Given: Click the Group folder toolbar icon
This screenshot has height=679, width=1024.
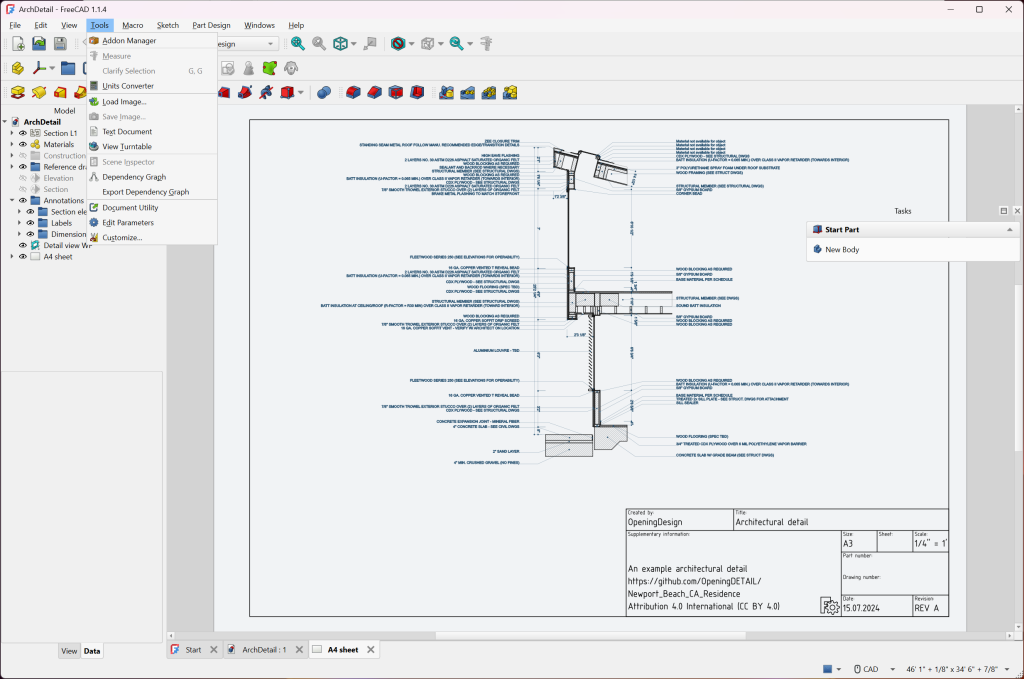Looking at the screenshot, I should (68, 68).
